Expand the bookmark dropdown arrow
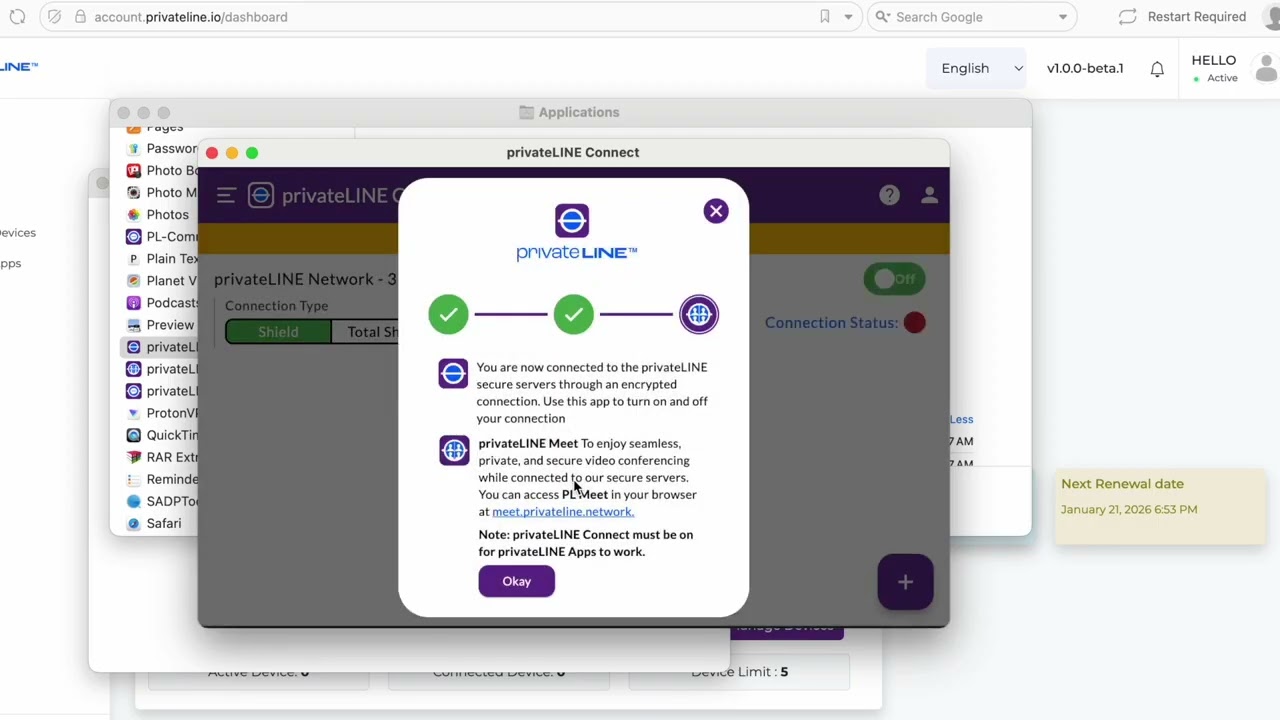The width and height of the screenshot is (1280, 720). point(848,17)
